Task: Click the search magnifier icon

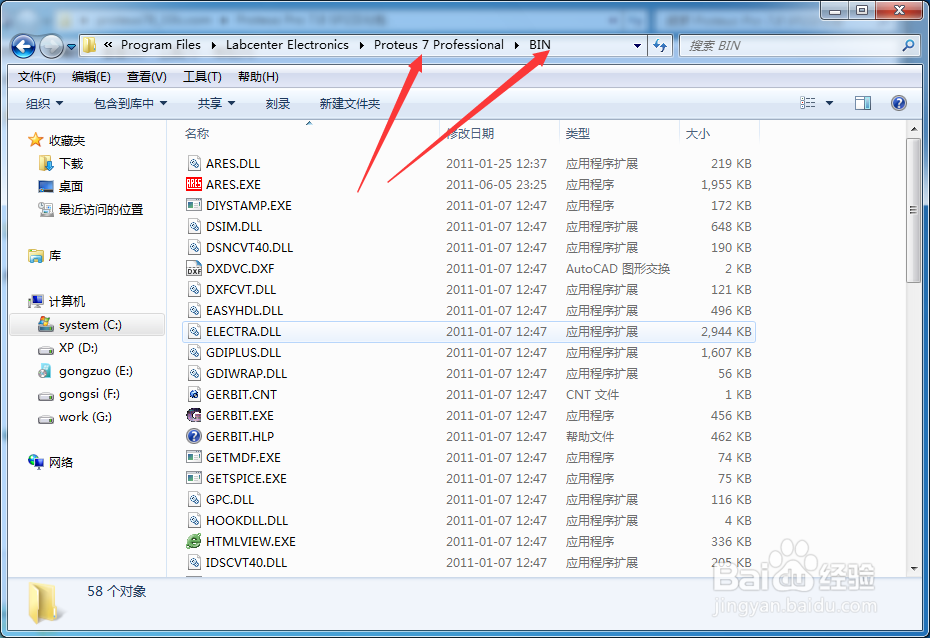Action: (x=907, y=45)
